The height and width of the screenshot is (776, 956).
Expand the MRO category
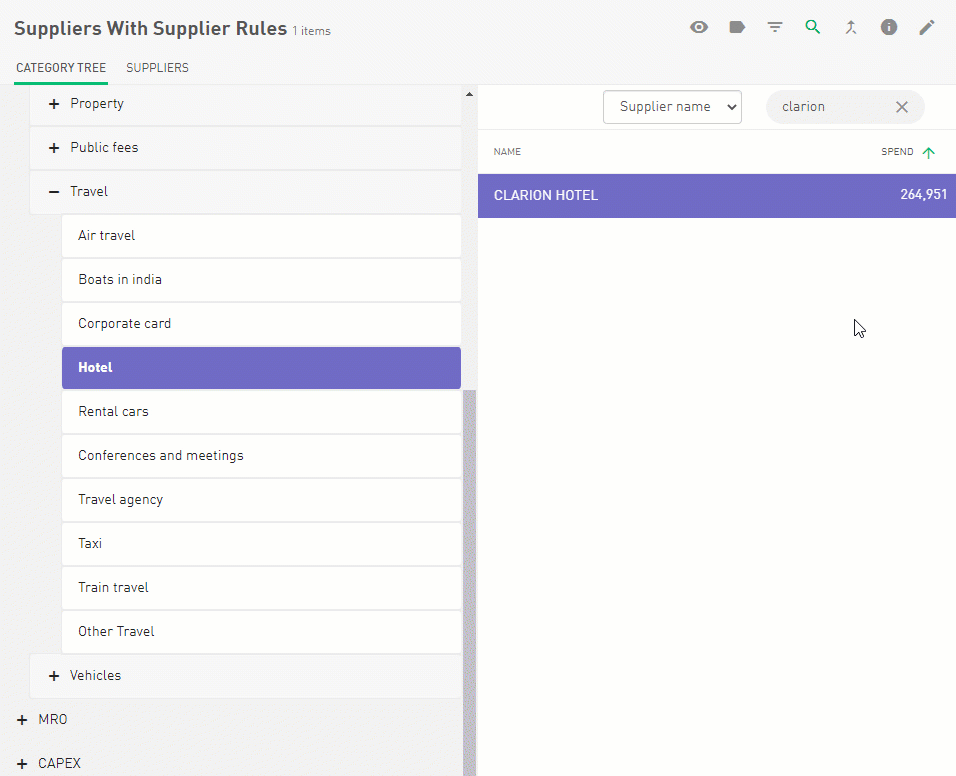coord(22,720)
